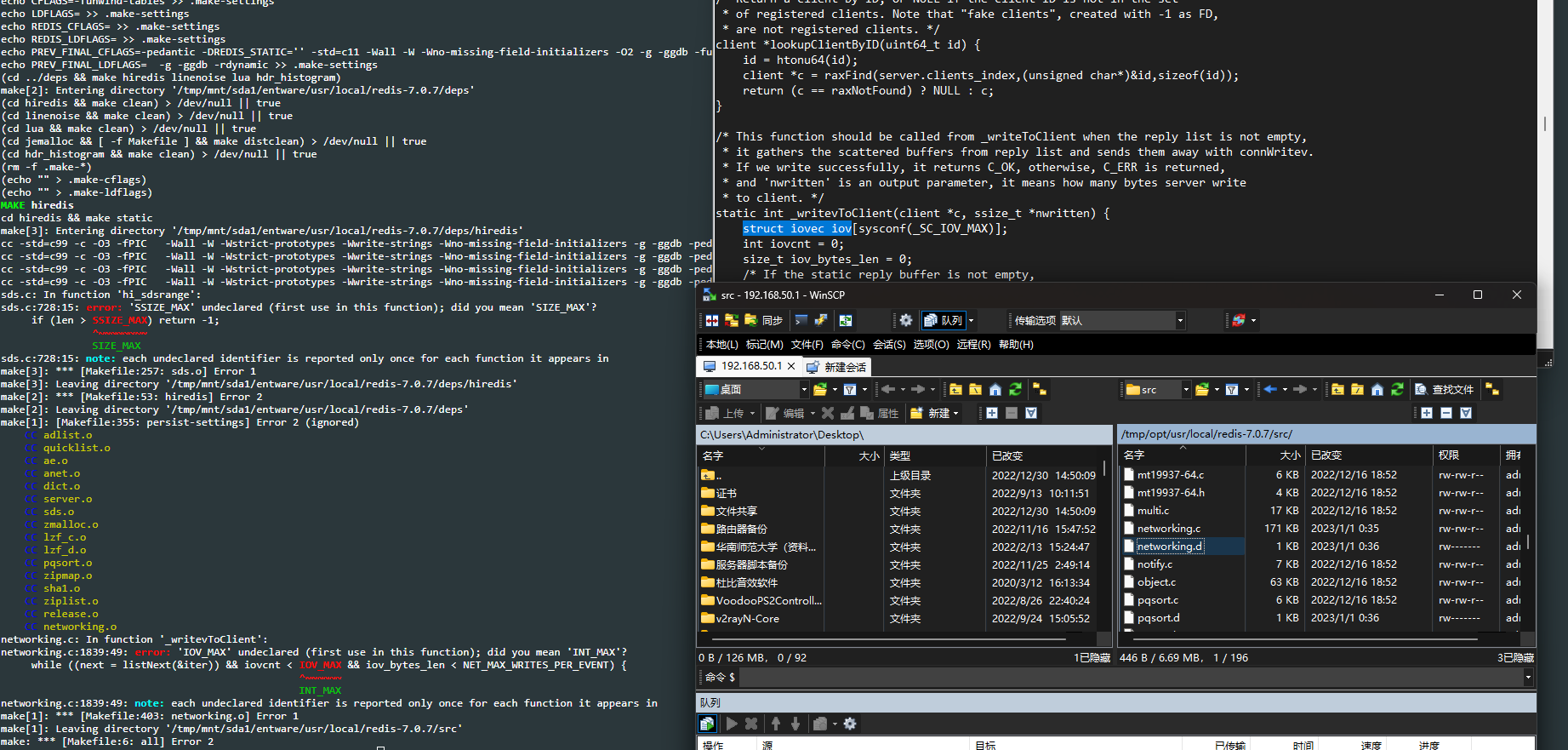Click the remote panel back arrow
Screen dimensions: 1568x750
click(1270, 389)
